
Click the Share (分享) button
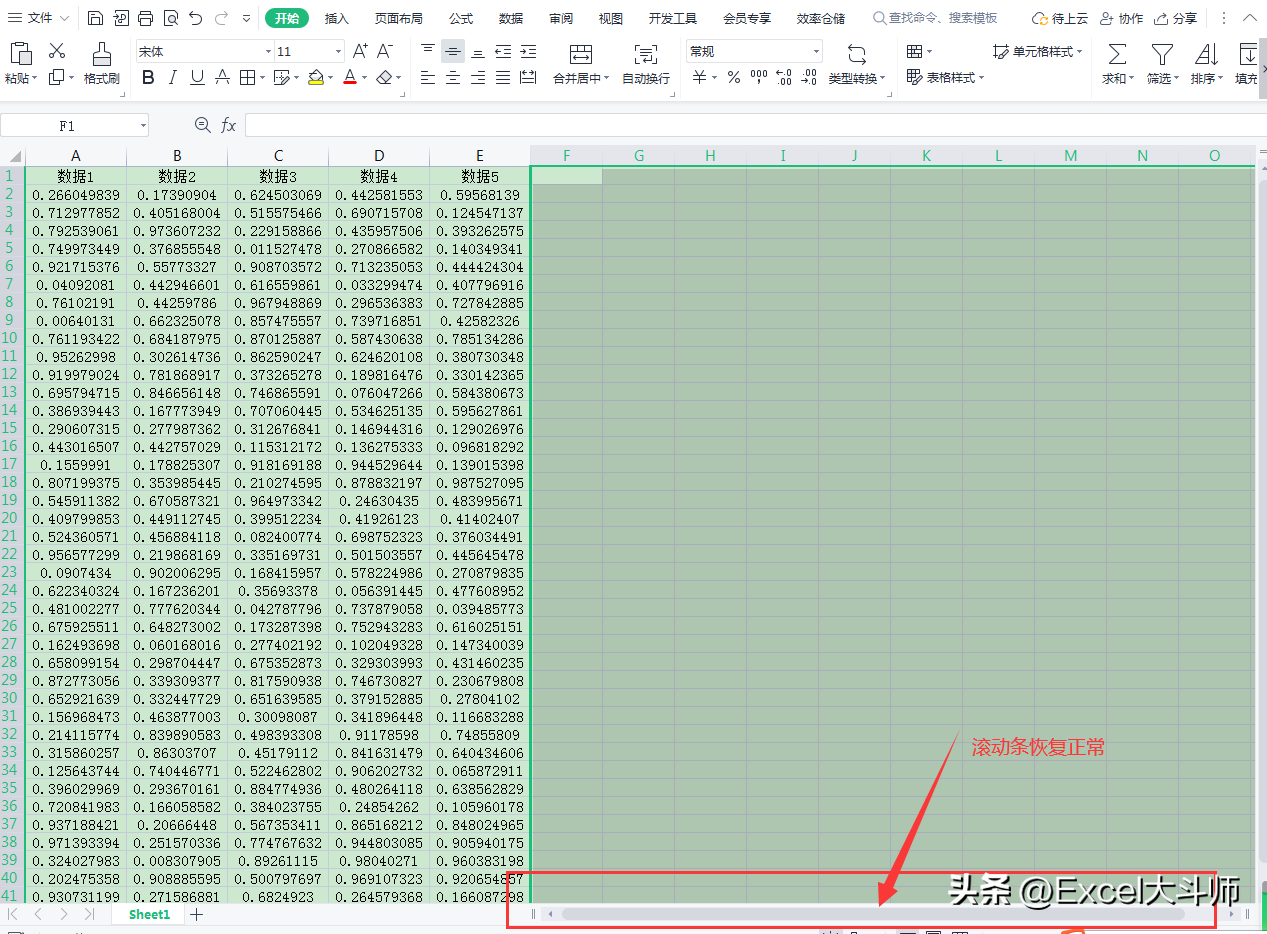tap(1175, 18)
